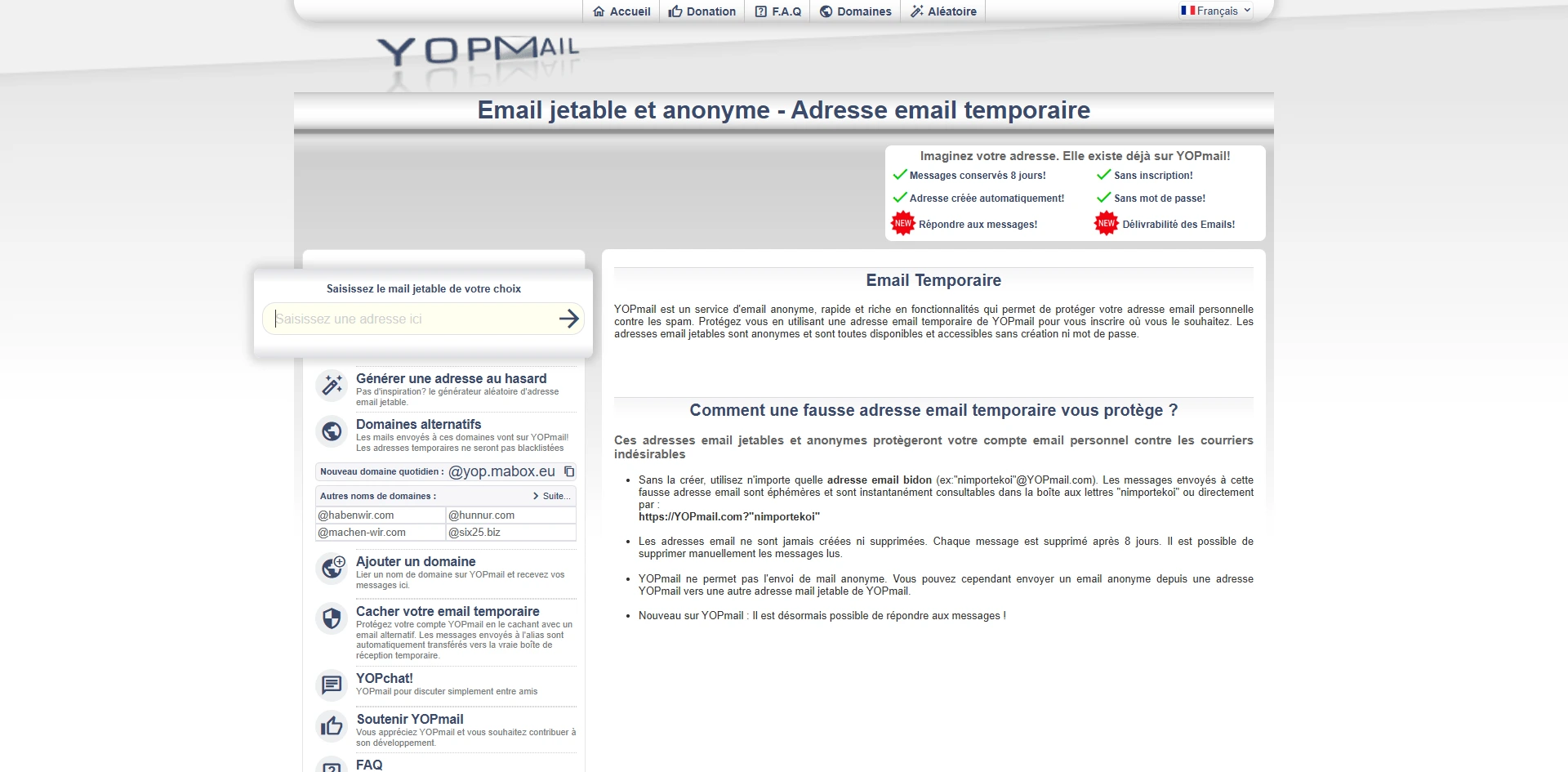This screenshot has height=772, width=1568.
Task: Click the home icon beside Accueil
Action: click(x=599, y=11)
